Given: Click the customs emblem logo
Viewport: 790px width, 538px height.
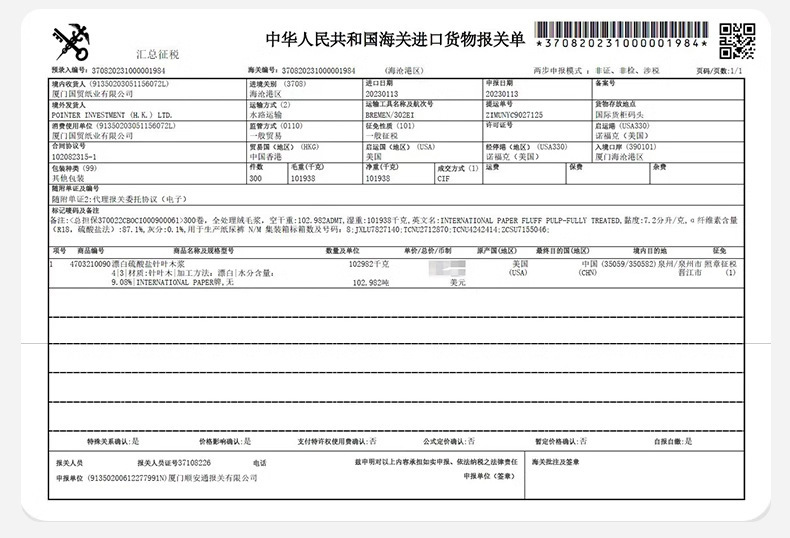Looking at the screenshot, I should 71,42.
